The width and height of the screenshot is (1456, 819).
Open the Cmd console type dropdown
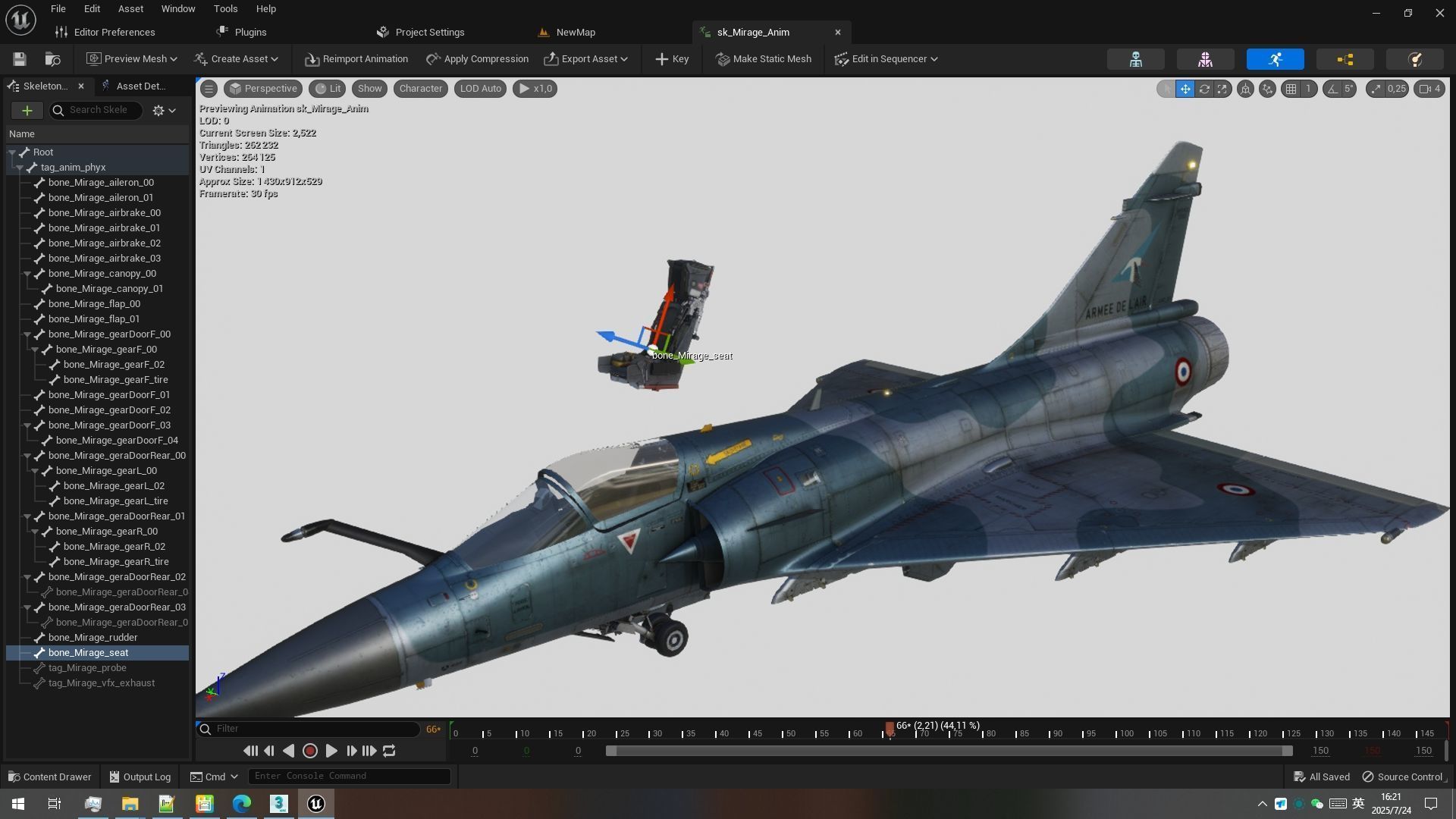pyautogui.click(x=215, y=777)
